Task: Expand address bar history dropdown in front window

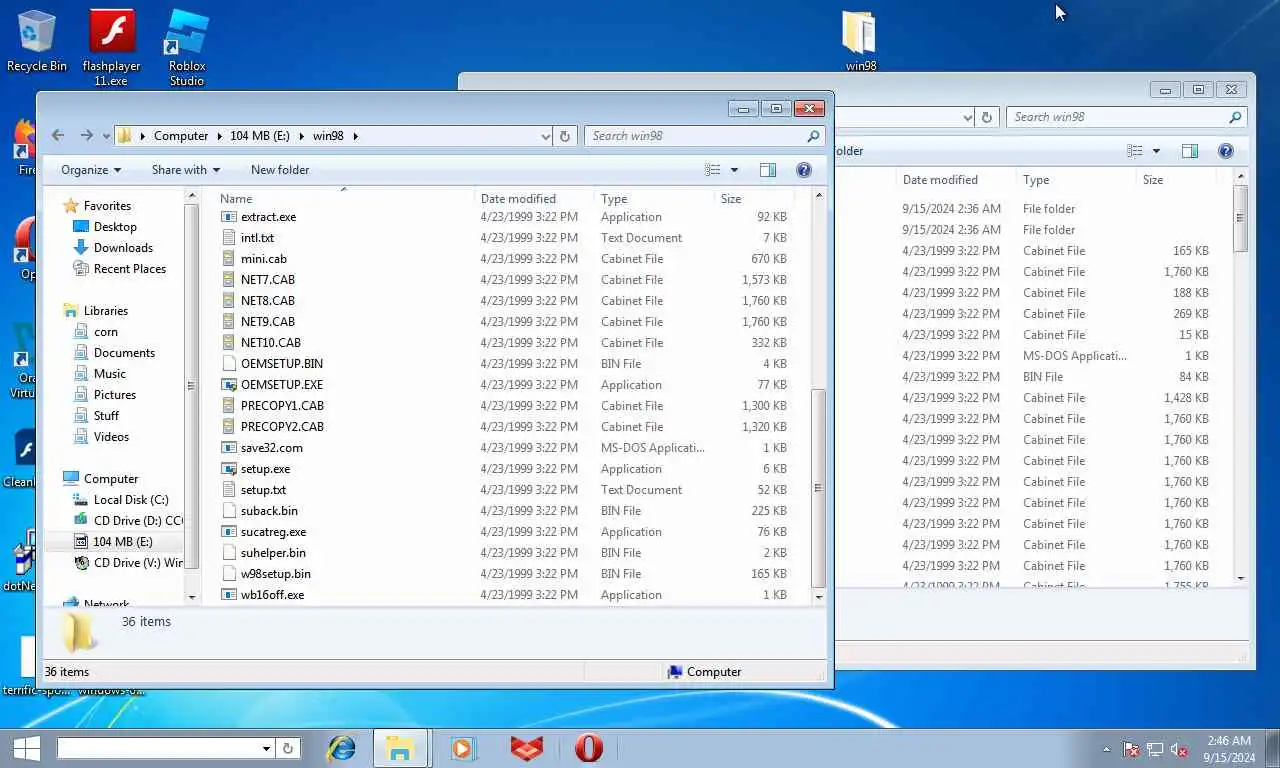Action: coord(545,136)
